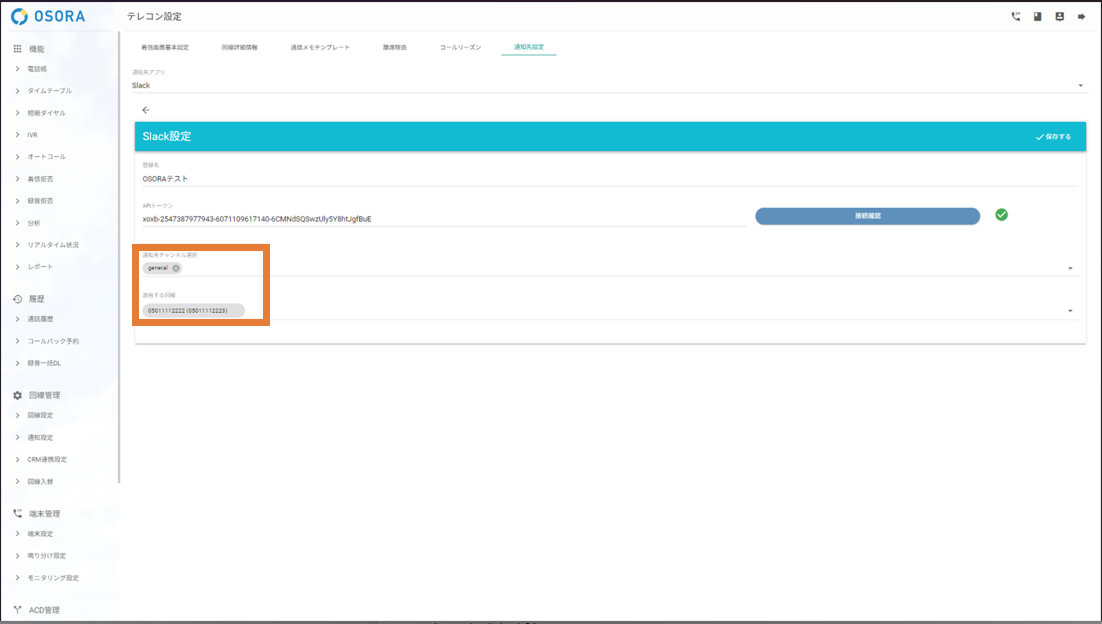Click the phone call icon in top bar
The height and width of the screenshot is (624, 1102).
pos(1016,17)
